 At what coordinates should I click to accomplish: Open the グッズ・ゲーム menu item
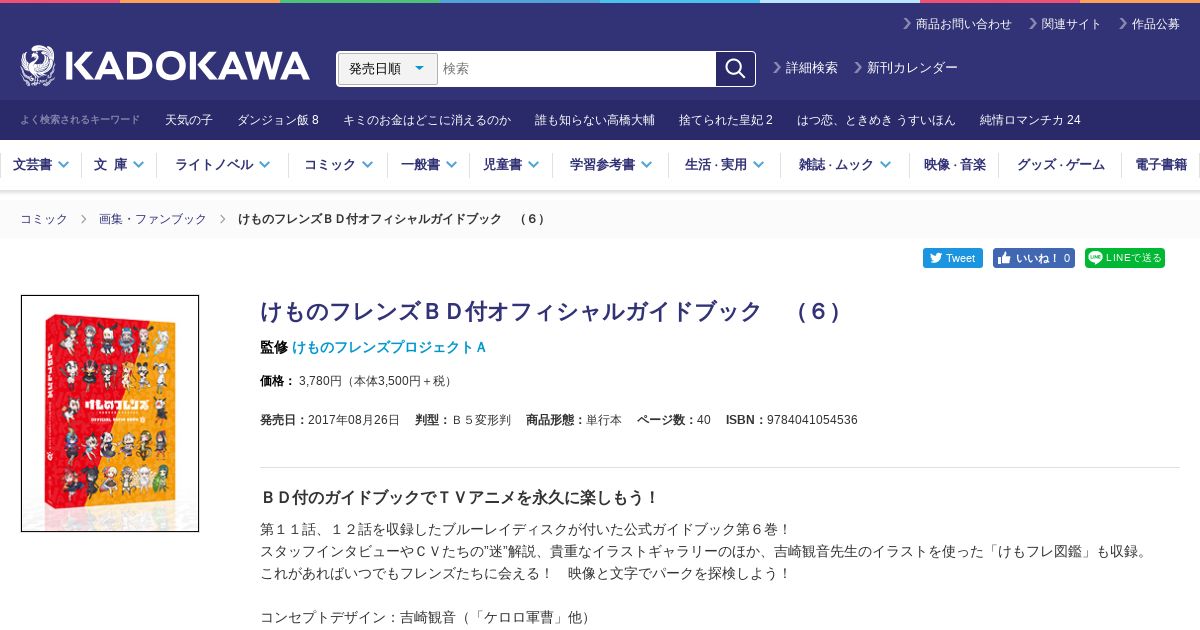click(1060, 165)
